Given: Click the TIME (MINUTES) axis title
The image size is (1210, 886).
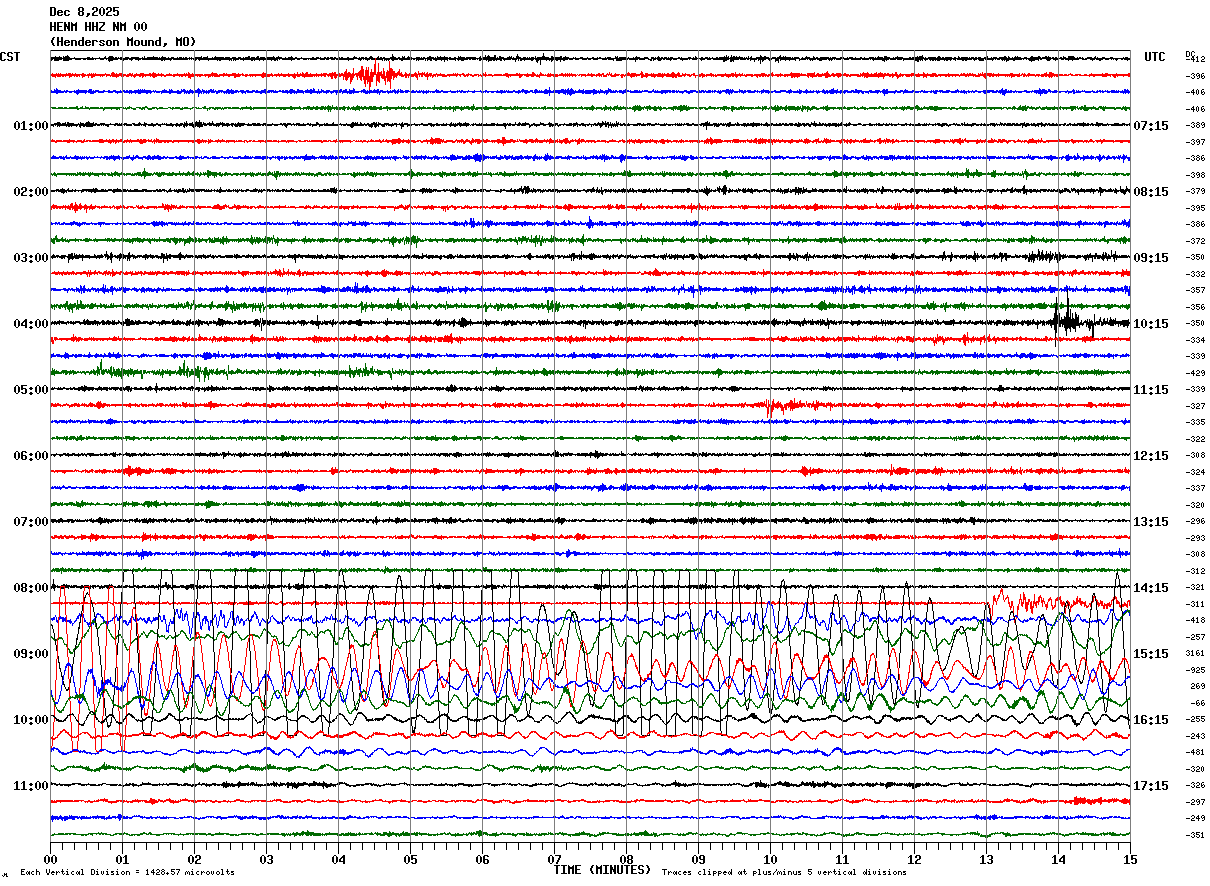Looking at the screenshot, I should (602, 870).
